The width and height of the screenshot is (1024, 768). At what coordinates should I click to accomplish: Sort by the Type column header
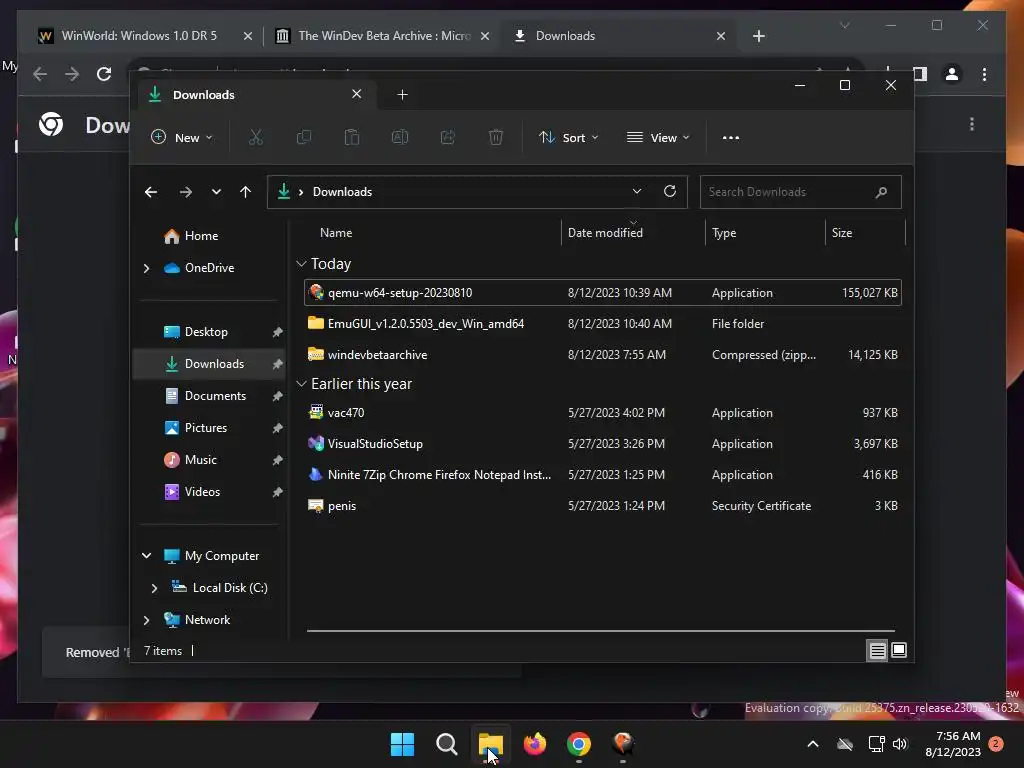tap(724, 233)
